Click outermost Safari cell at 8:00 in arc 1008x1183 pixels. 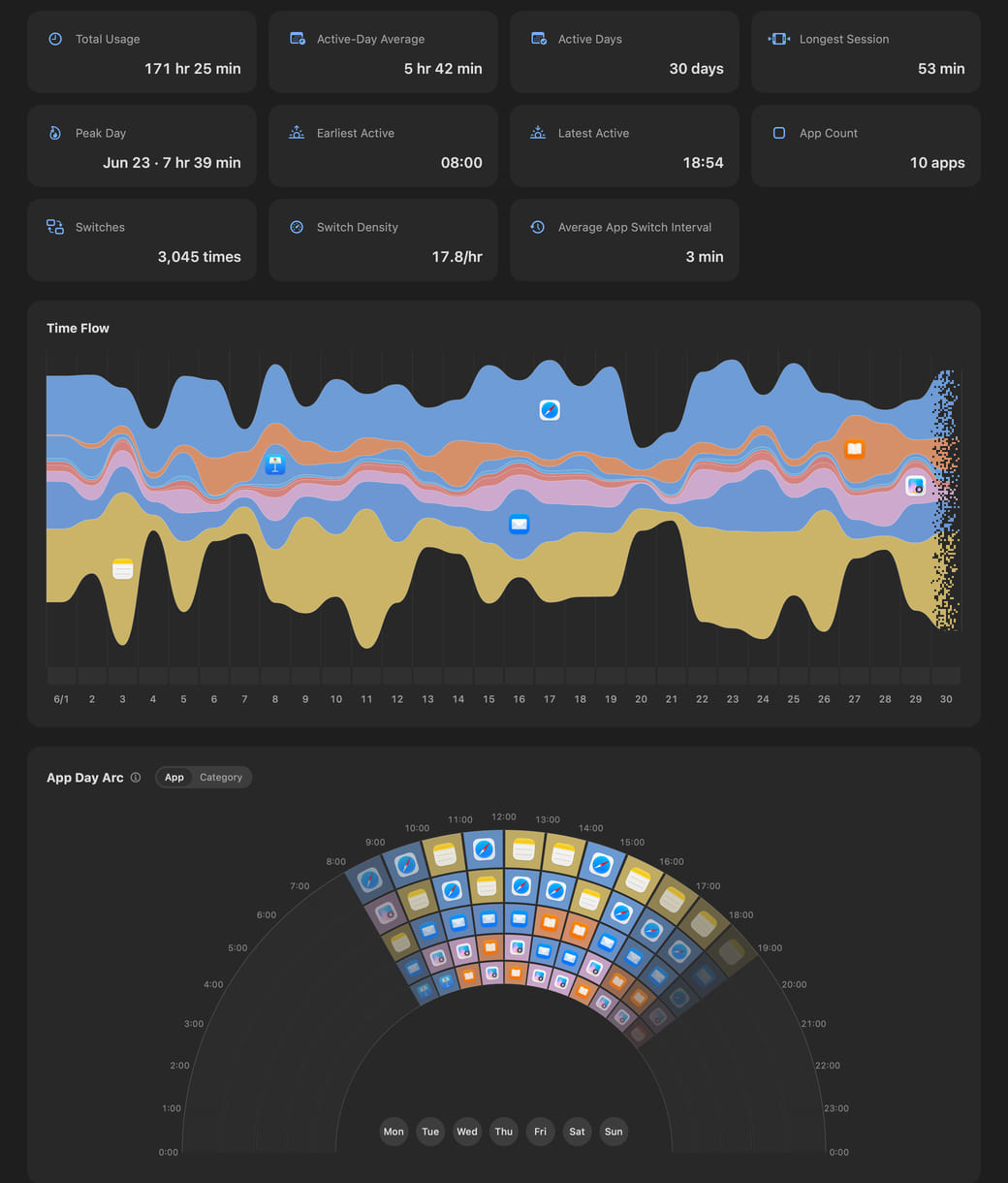click(x=369, y=880)
